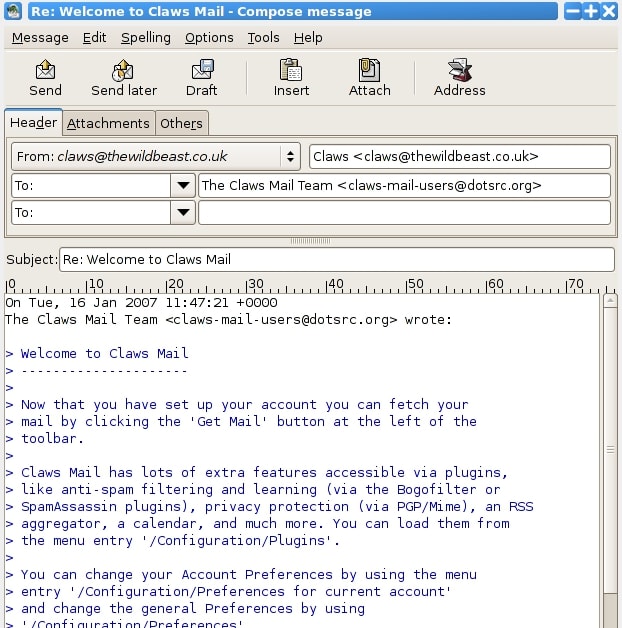This screenshot has height=628, width=622.
Task: Maximize the compose window
Action: [591, 11]
